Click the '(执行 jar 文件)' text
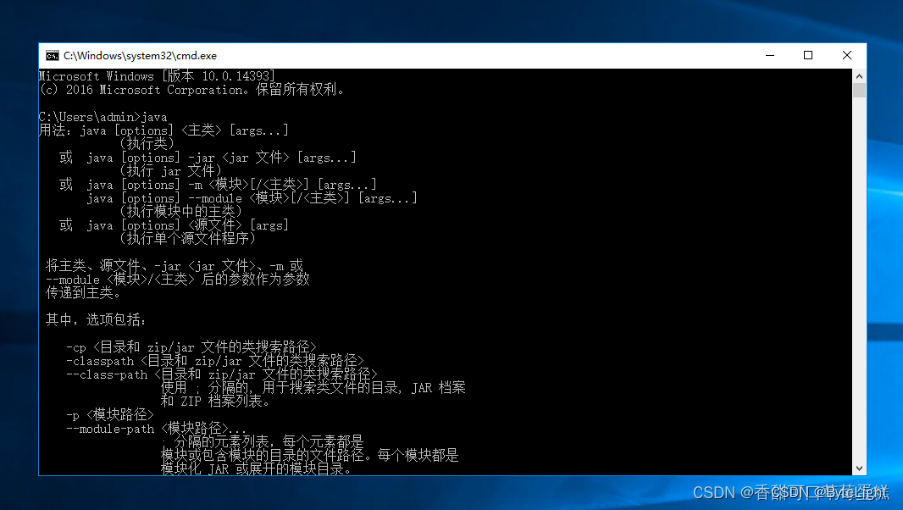This screenshot has width=903, height=510. (x=170, y=171)
